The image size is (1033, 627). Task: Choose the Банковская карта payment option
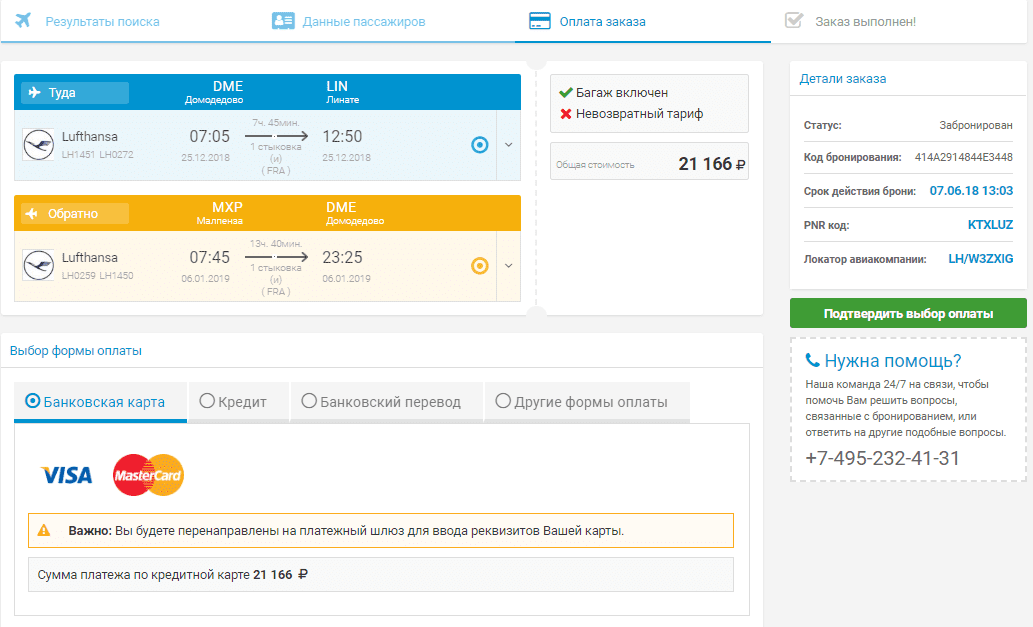tap(100, 401)
